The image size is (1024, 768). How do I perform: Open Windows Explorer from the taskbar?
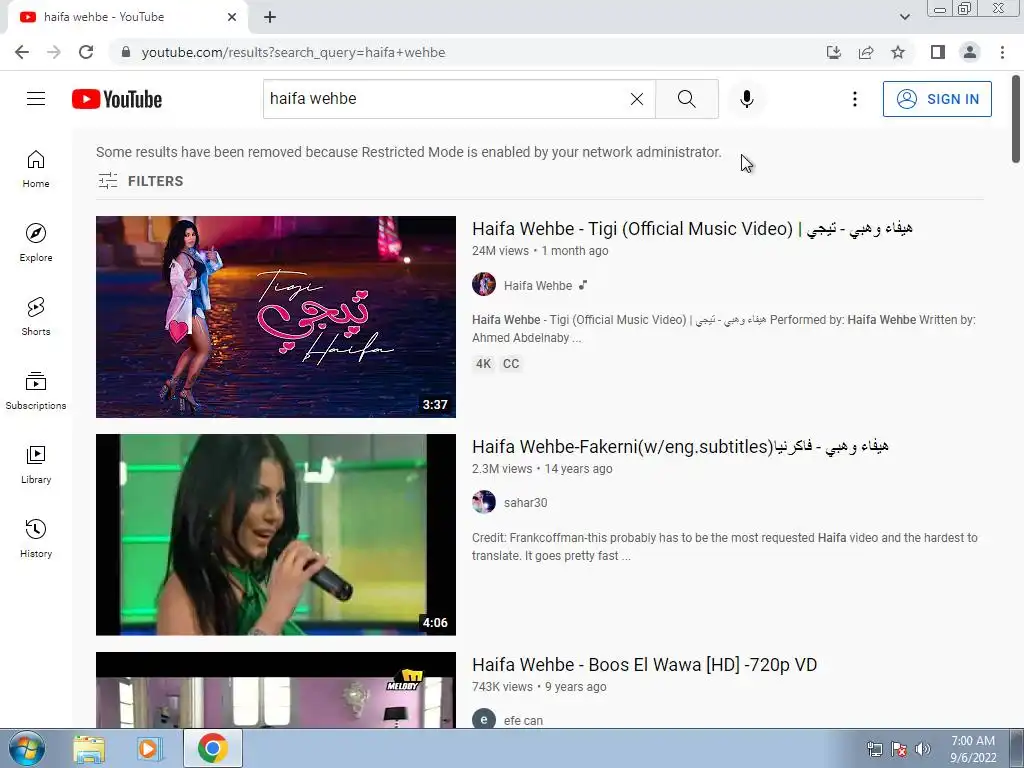89,748
